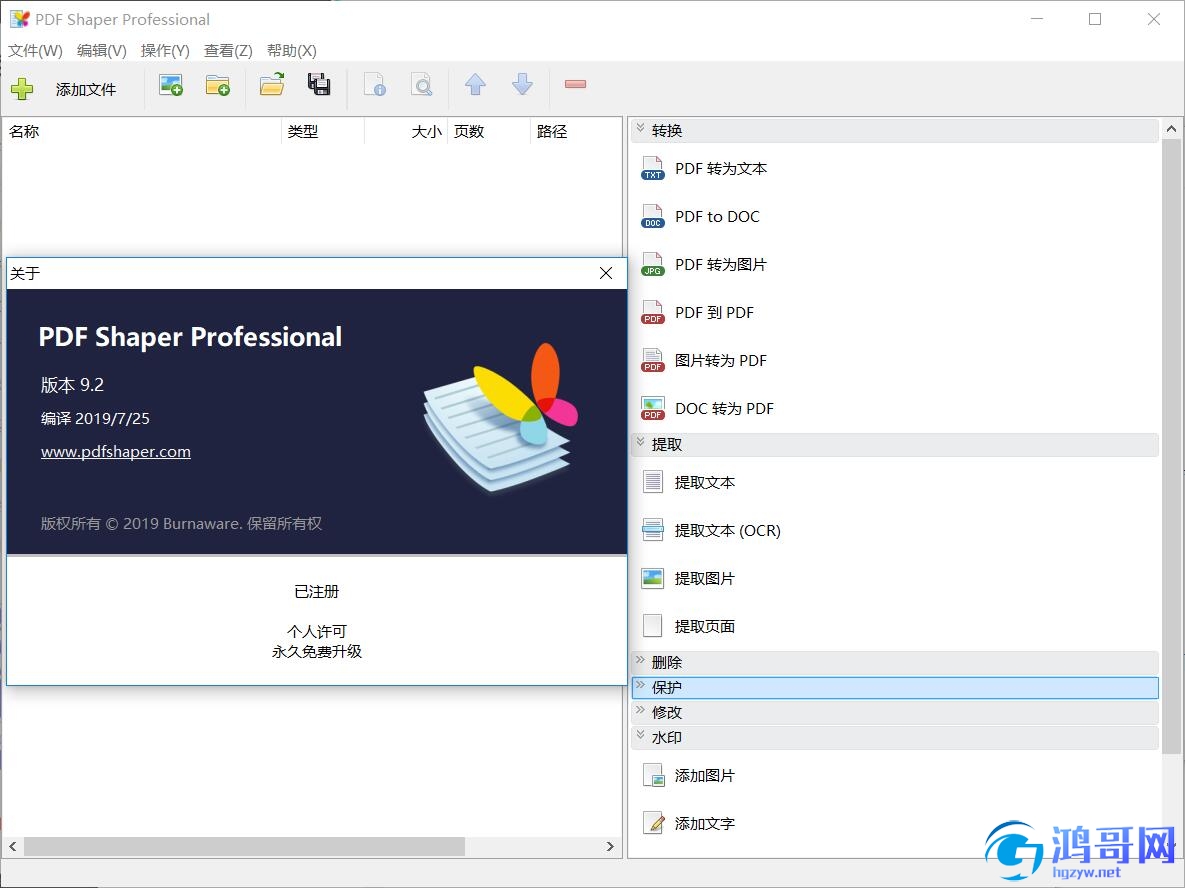Viewport: 1185px width, 888px height.
Task: Select the 添加文字 watermark tool
Action: (x=688, y=824)
